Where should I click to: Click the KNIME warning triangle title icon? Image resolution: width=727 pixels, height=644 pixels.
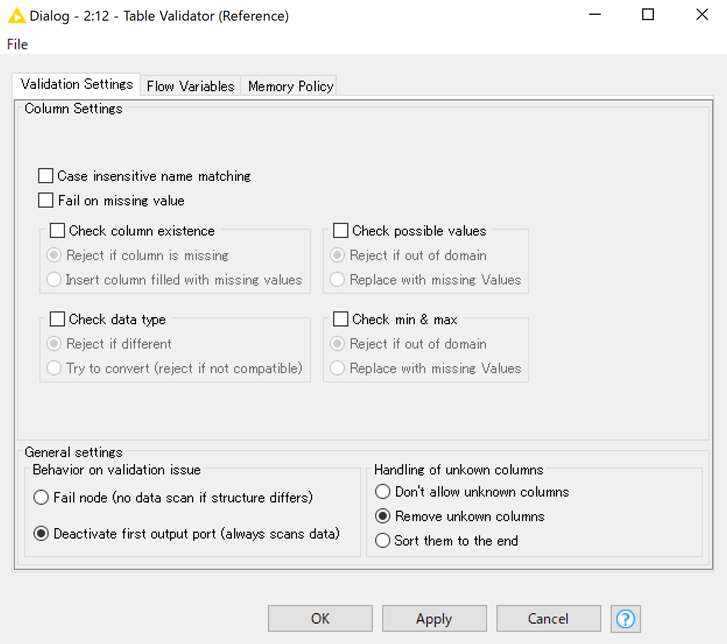(17, 16)
